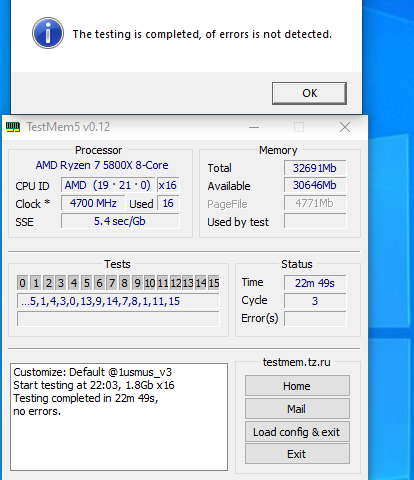This screenshot has height=480, width=414.
Task: Click the TestMem5 memory chip title icon
Action: click(13, 127)
